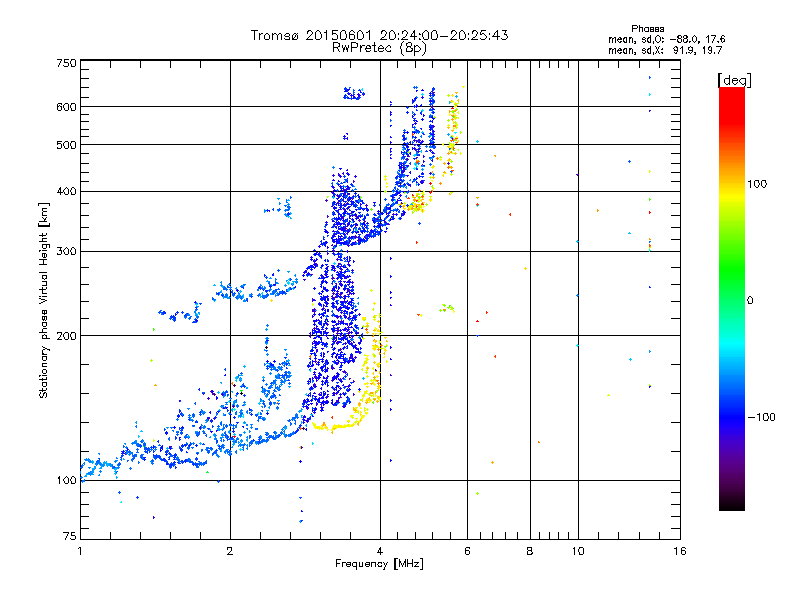
Task: Click the x-axis tick label '4'
Action: coord(380,551)
